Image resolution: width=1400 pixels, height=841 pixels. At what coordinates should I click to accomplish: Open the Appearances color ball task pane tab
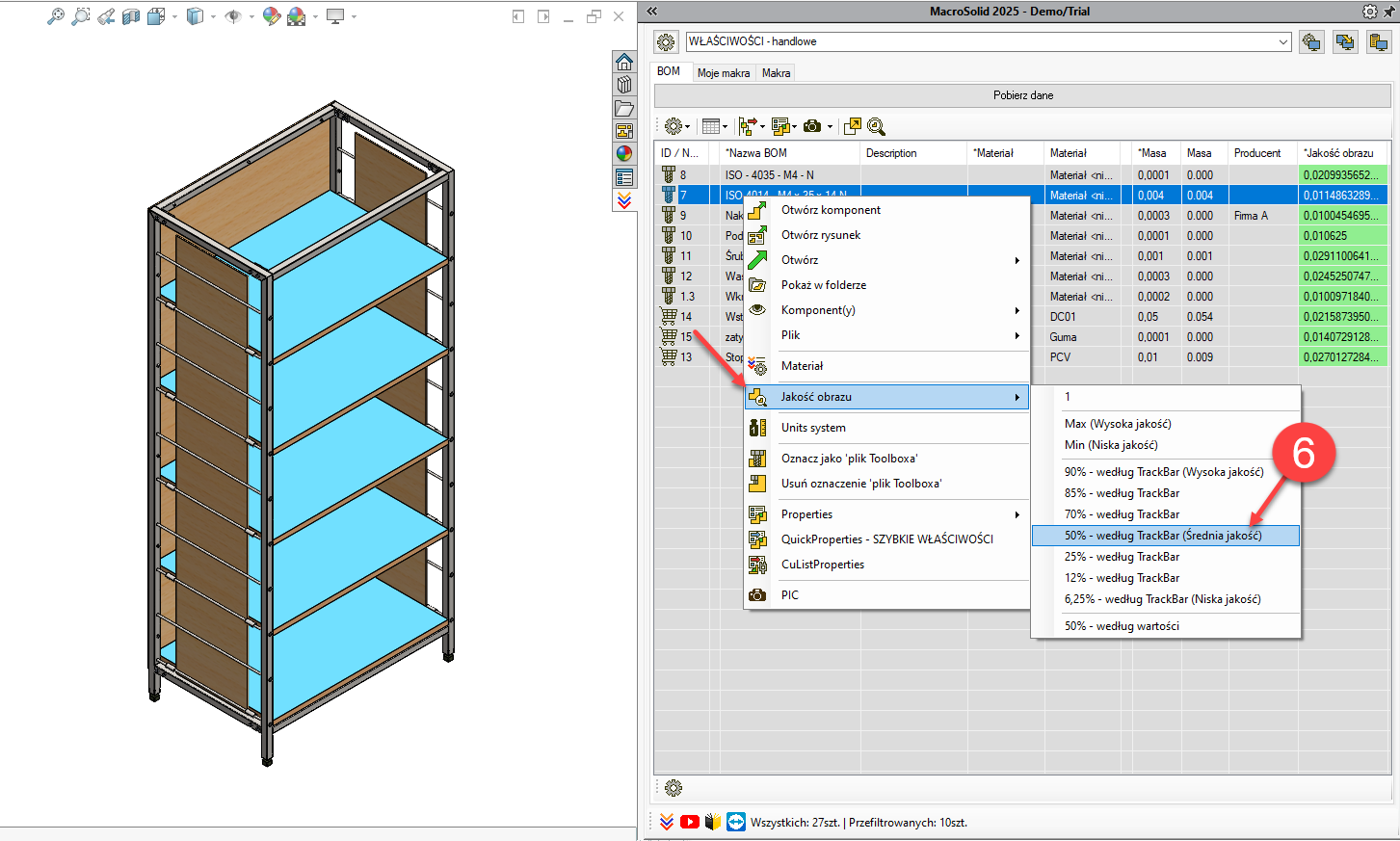coord(624,153)
